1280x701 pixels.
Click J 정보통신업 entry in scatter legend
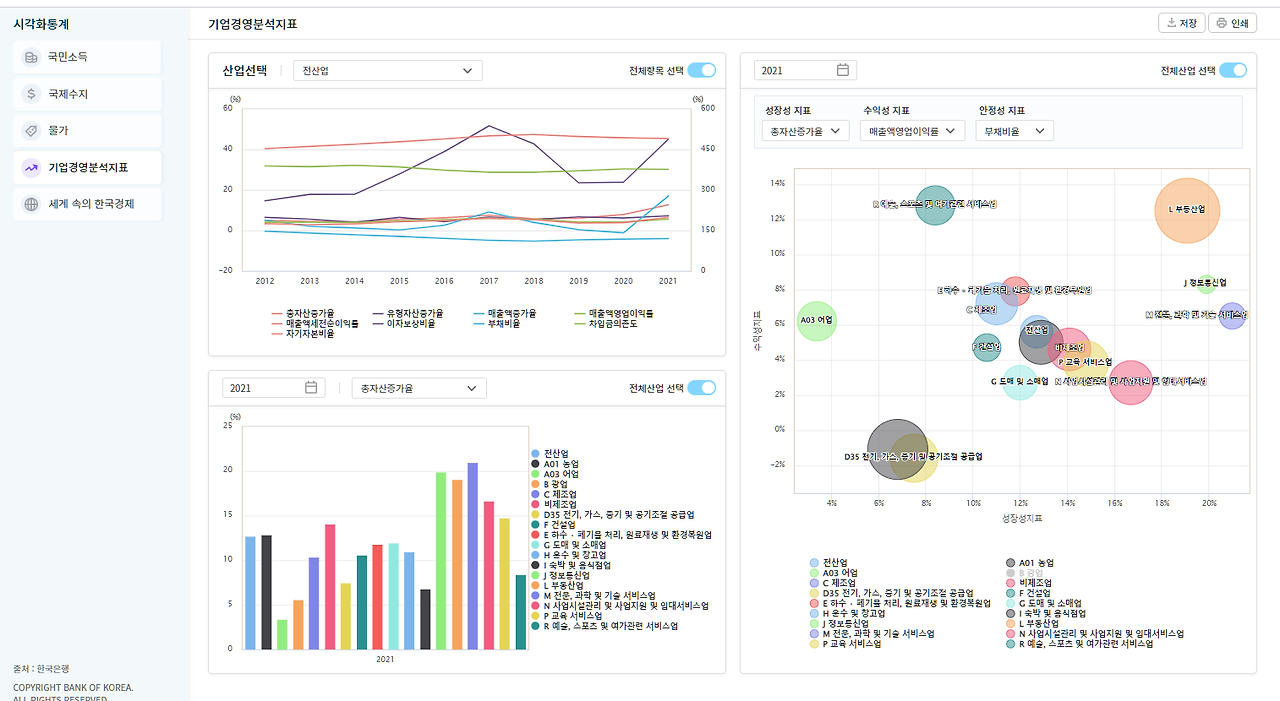(839, 623)
